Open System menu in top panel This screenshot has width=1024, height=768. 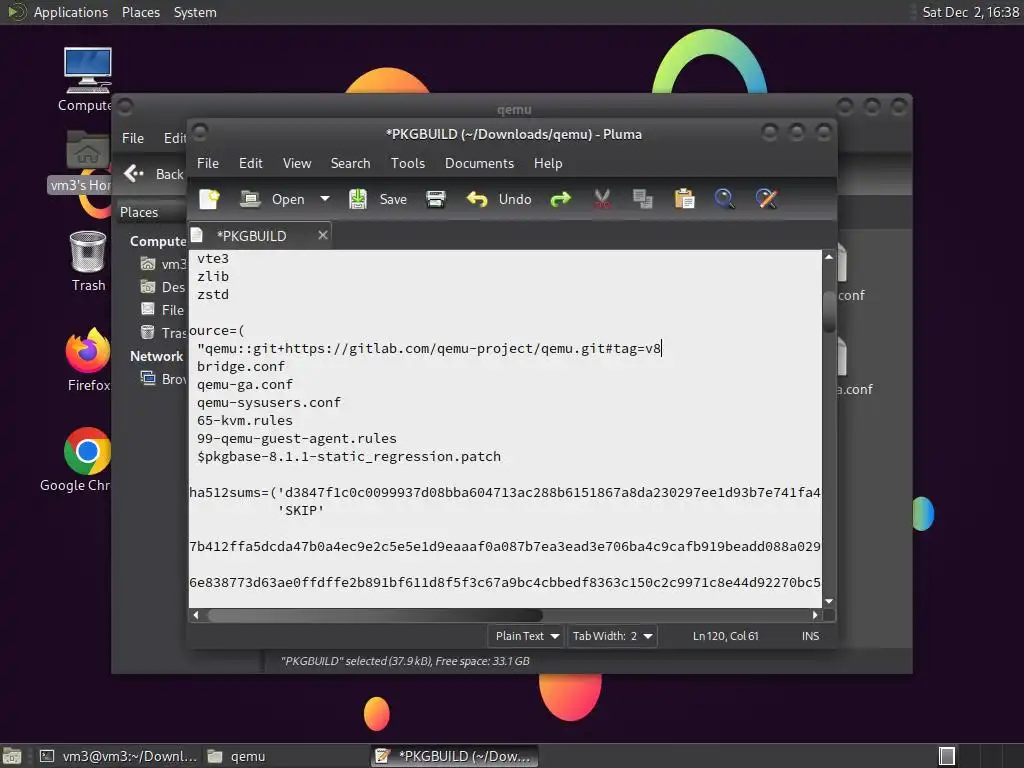click(195, 12)
